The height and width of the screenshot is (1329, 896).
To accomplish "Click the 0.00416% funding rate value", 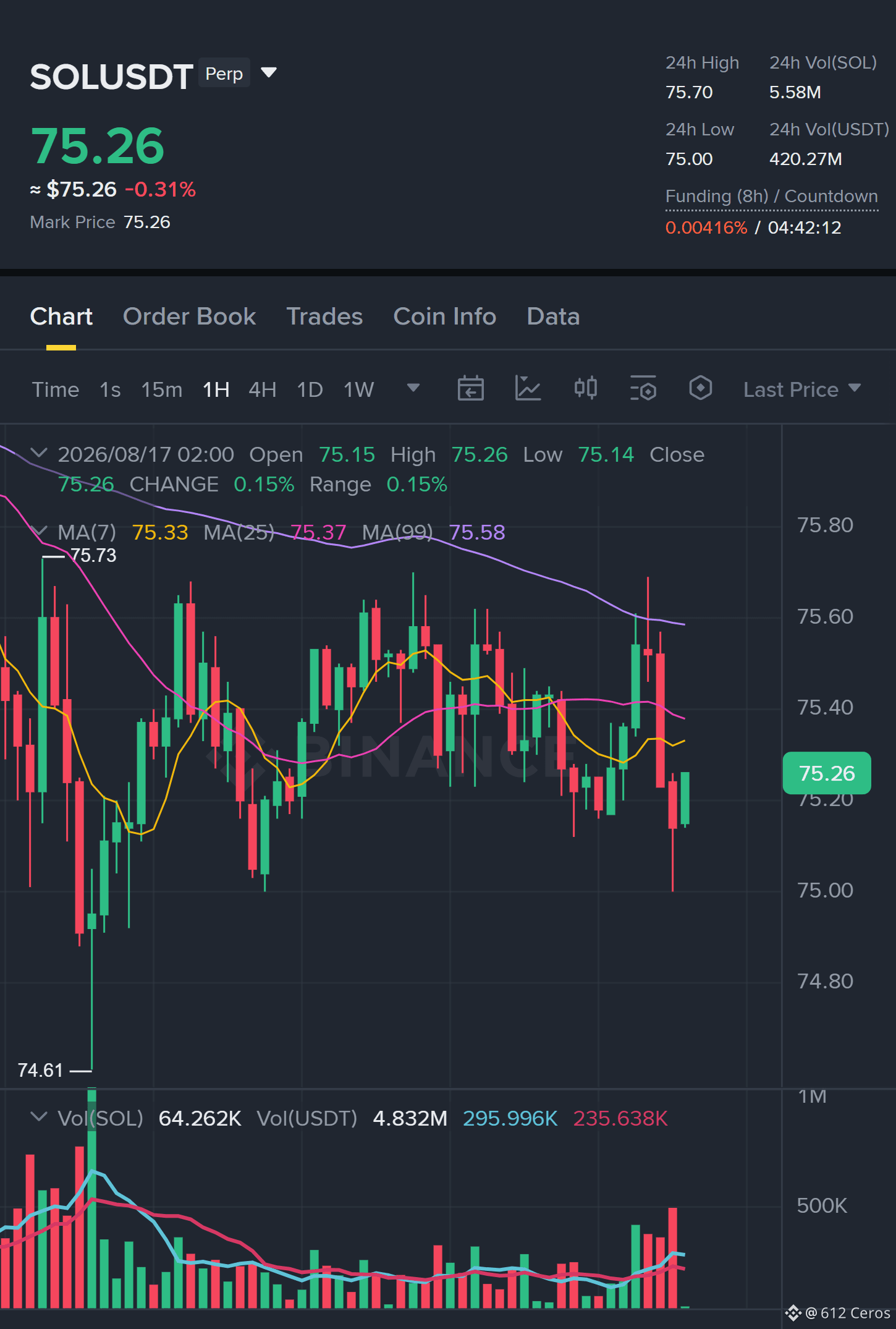I will (x=706, y=227).
